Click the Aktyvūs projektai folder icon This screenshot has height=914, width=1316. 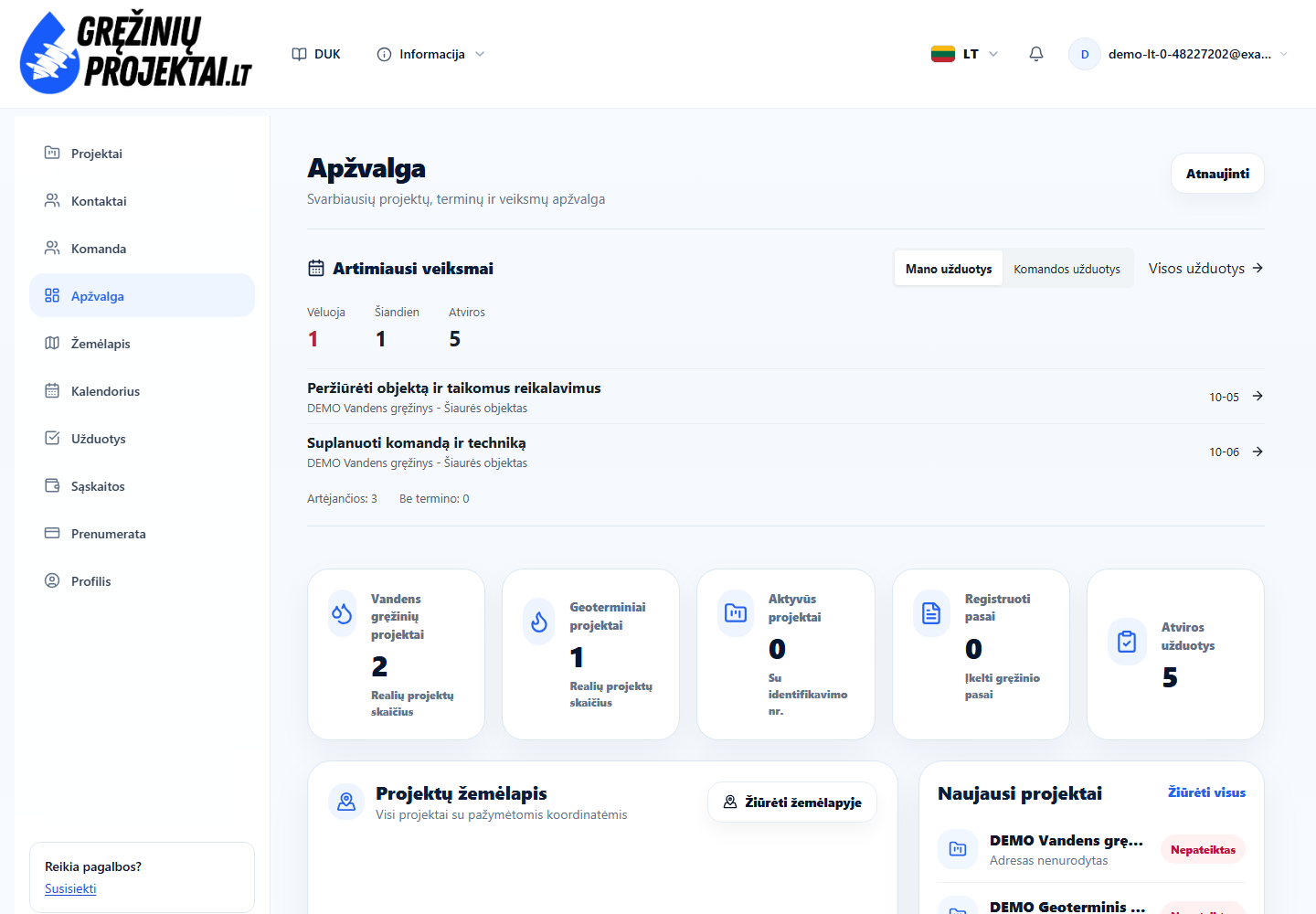pos(736,613)
